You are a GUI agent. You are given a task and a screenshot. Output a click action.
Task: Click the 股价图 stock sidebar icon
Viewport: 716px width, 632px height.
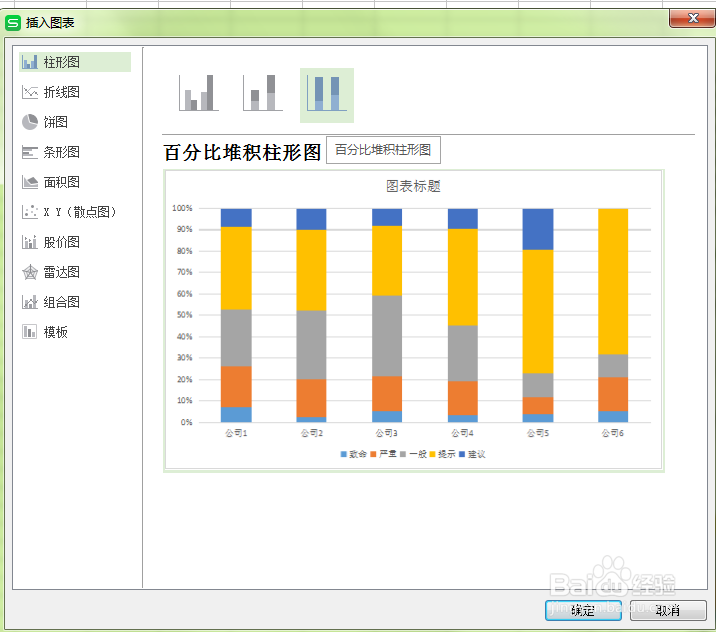(30, 242)
